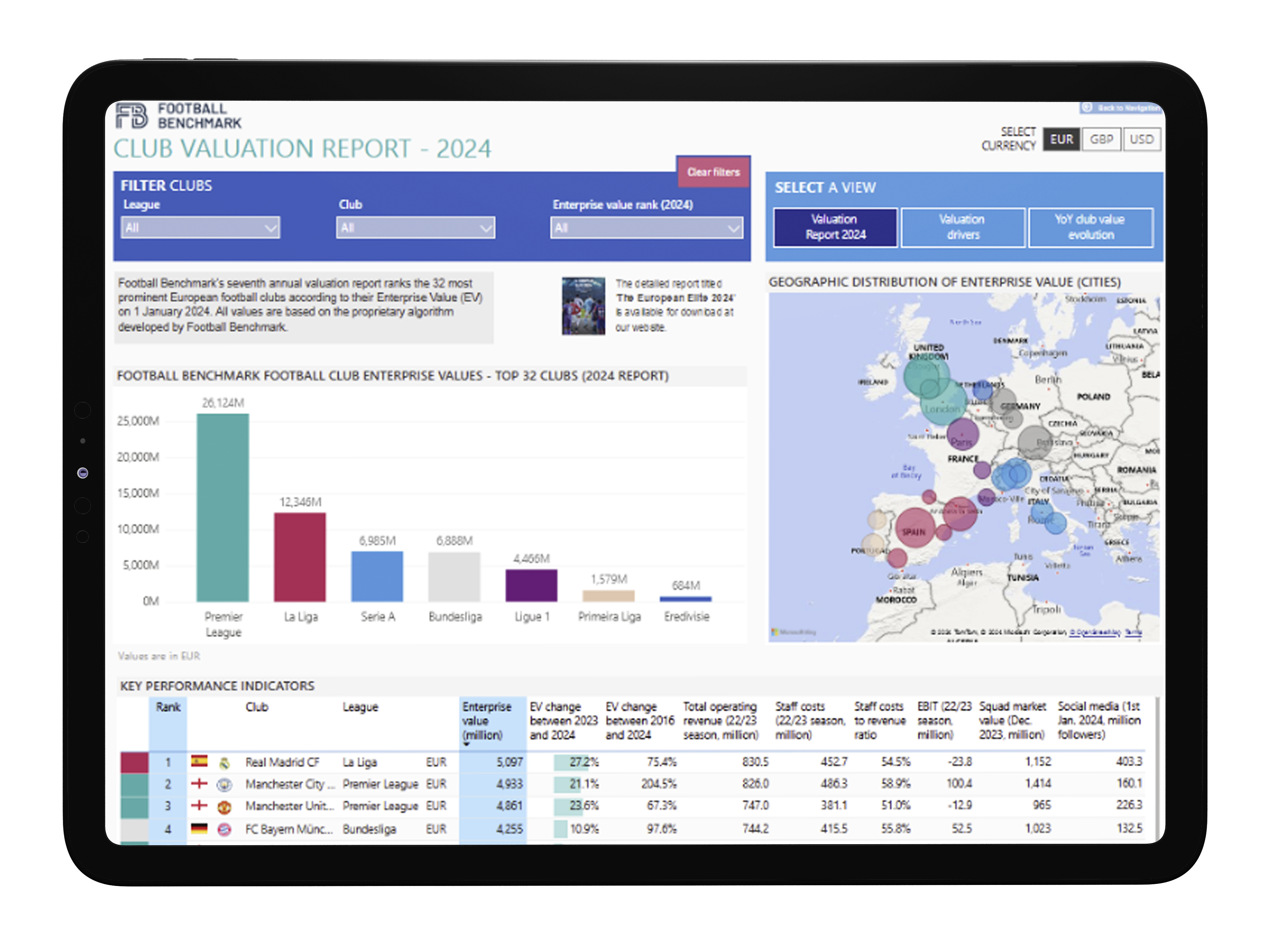Sort by Social media followers column
This screenshot has width=1272, height=952.
[1099, 721]
